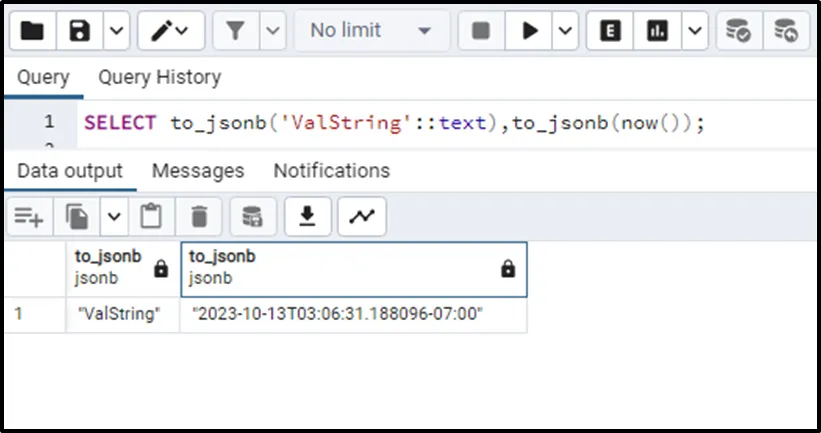Viewport: 821px width, 433px height.
Task: Click the Edit pencil icon
Action: point(160,31)
